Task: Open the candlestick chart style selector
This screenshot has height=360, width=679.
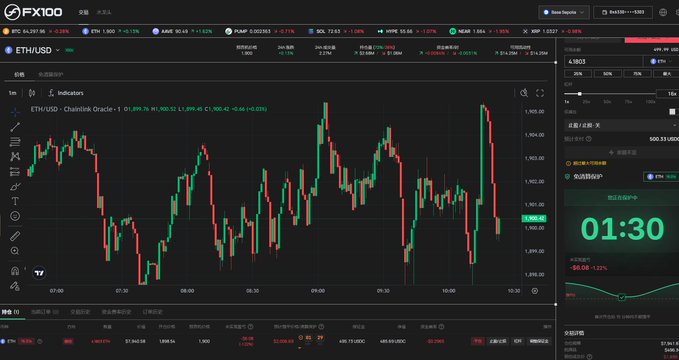Action: tap(32, 93)
